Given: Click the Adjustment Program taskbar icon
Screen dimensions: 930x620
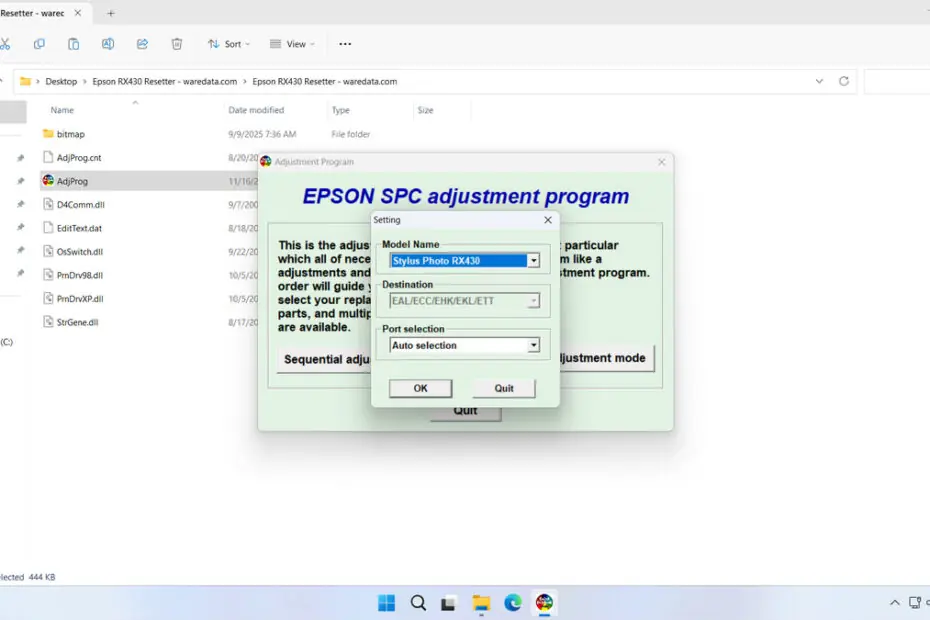Looking at the screenshot, I should coord(544,603).
